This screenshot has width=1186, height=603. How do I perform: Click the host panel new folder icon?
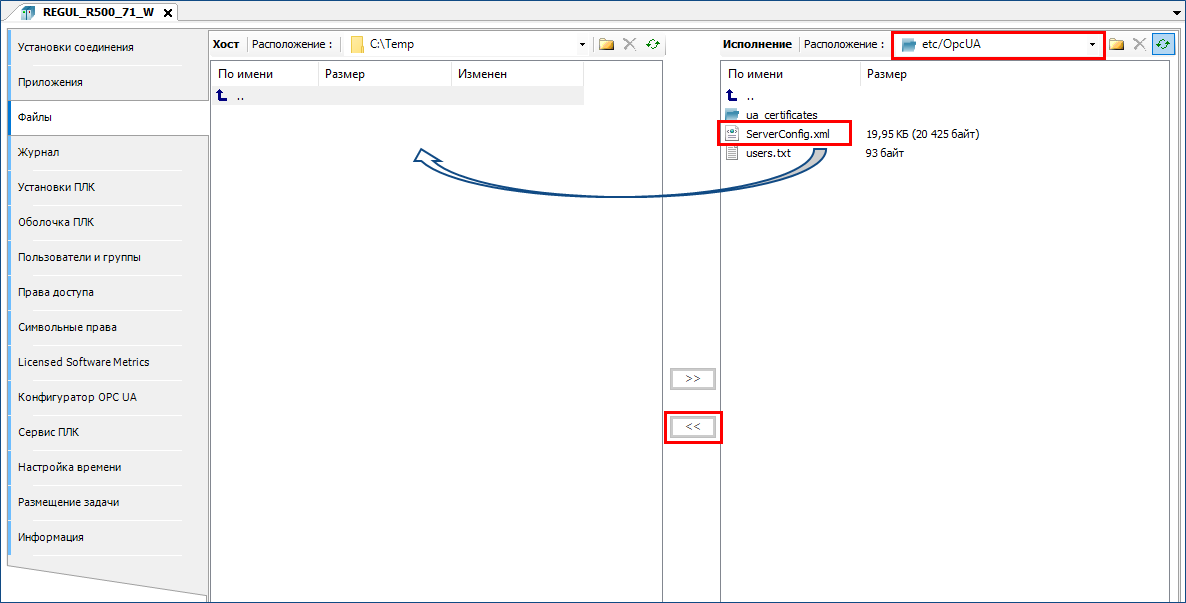pyautogui.click(x=606, y=44)
